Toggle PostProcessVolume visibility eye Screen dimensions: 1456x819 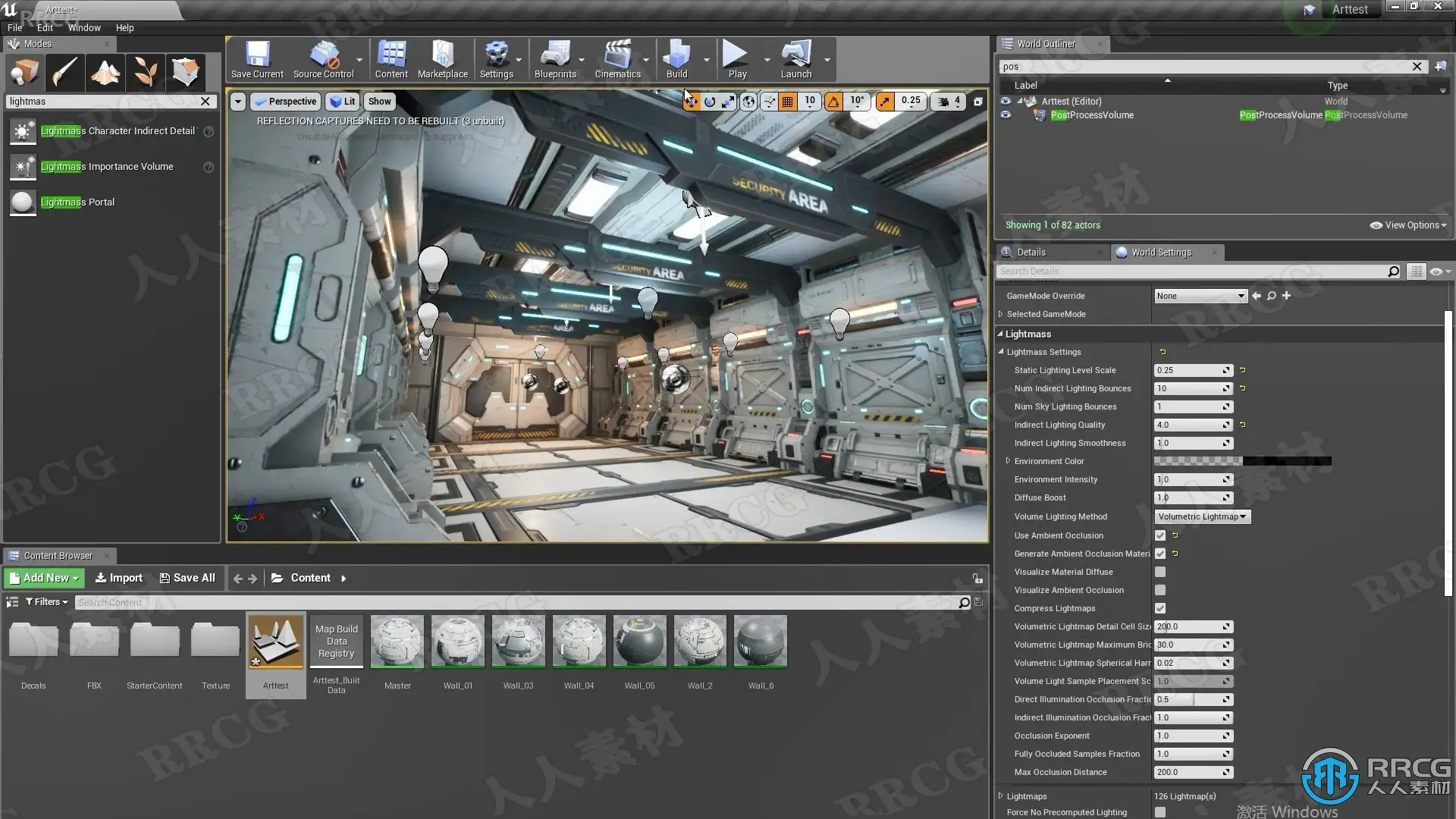point(1006,115)
